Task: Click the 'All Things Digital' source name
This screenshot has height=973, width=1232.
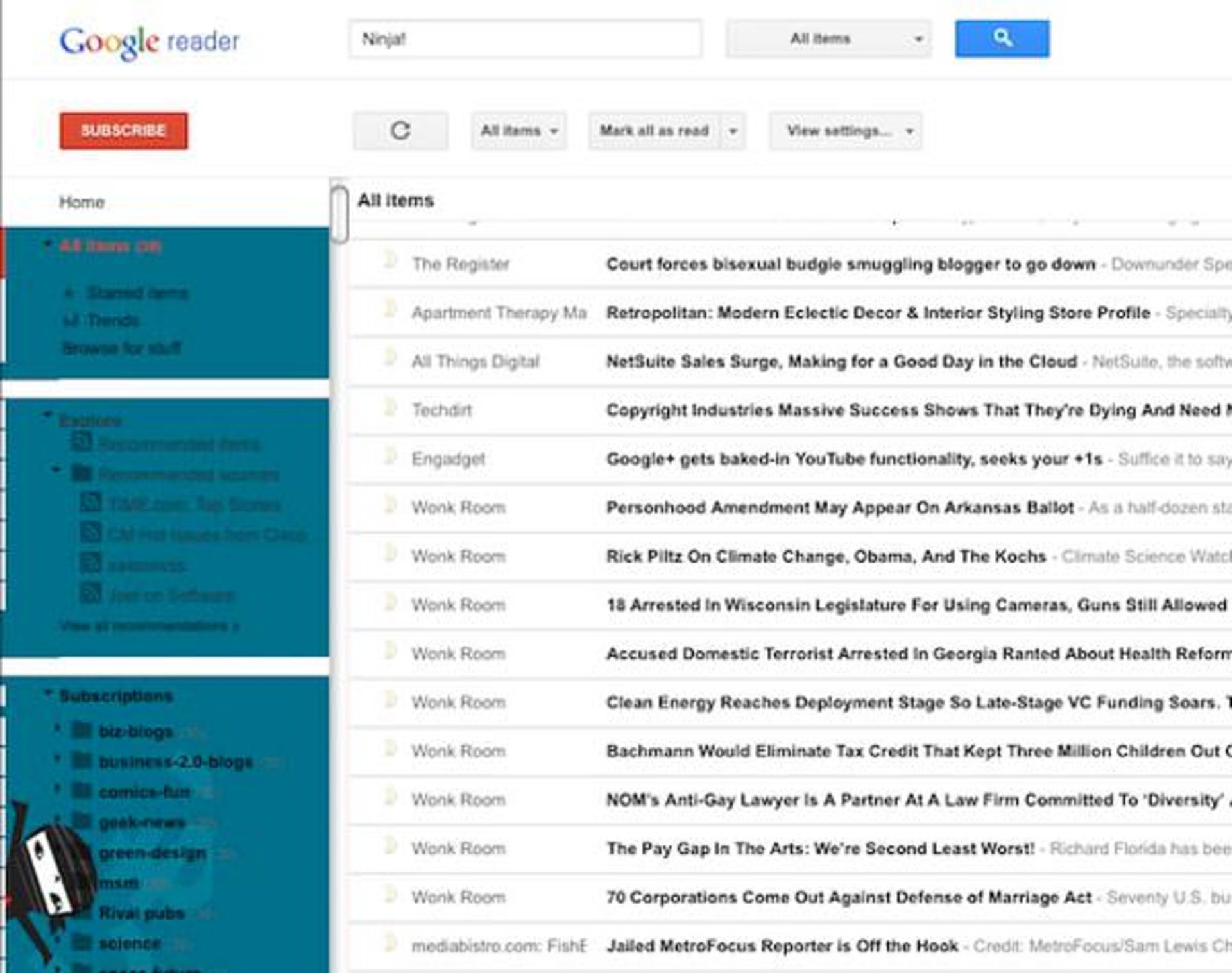Action: pos(475,362)
